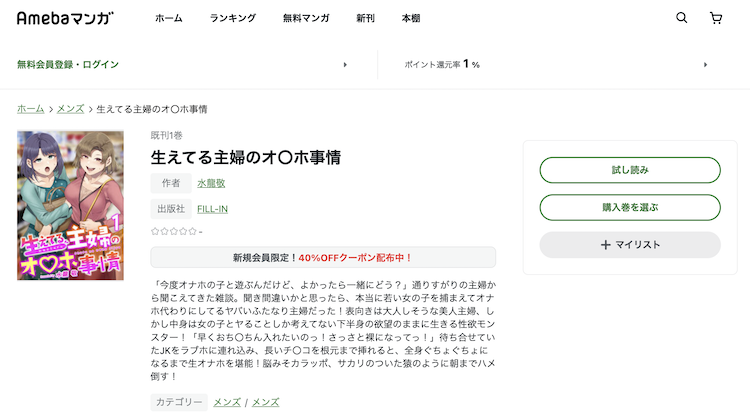Open the shopping cart icon
This screenshot has width=750, height=415.
coord(716,18)
